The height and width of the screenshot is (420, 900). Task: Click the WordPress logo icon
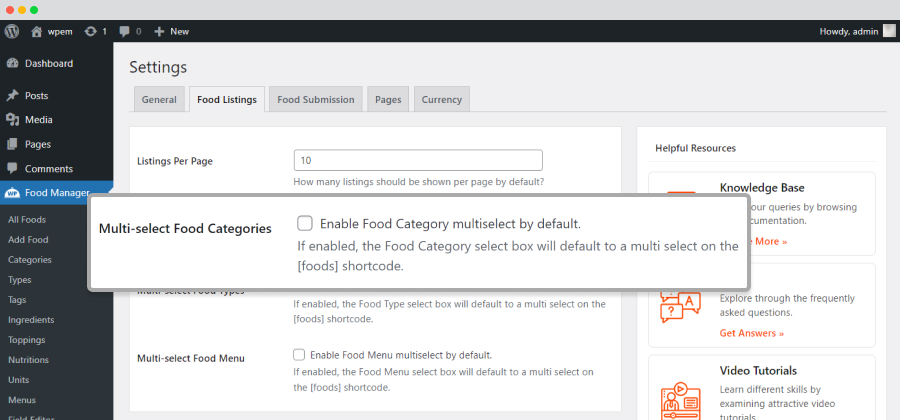pos(11,32)
